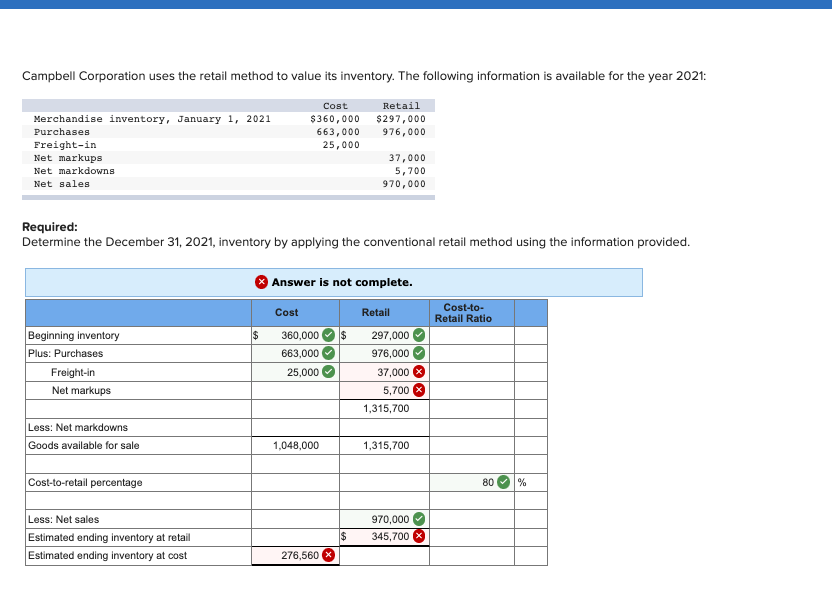Select Beginning inventory cost field 360,000
Image resolution: width=832 pixels, height=592 pixels.
(x=296, y=335)
